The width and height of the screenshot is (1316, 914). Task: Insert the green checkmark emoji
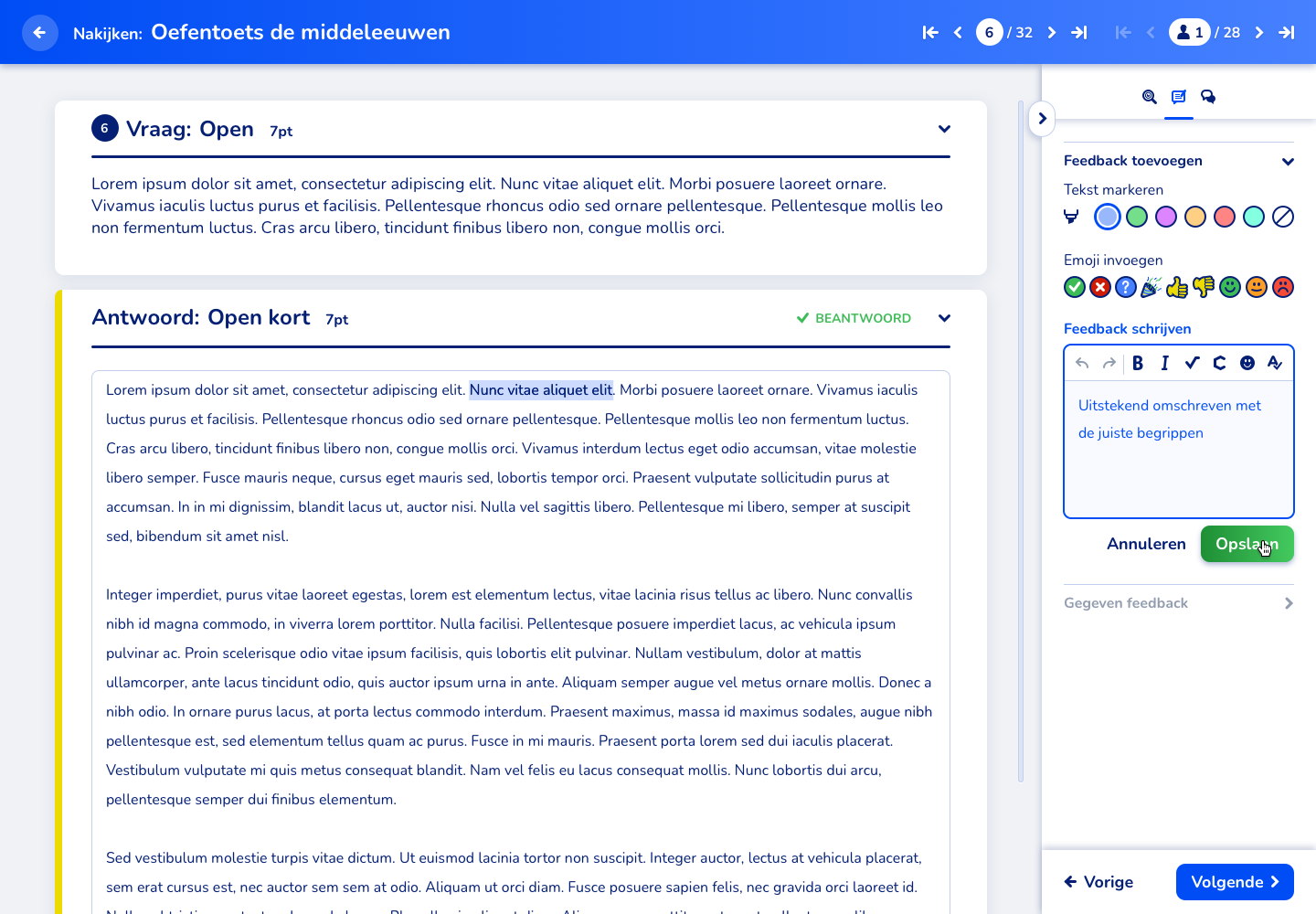point(1075,287)
